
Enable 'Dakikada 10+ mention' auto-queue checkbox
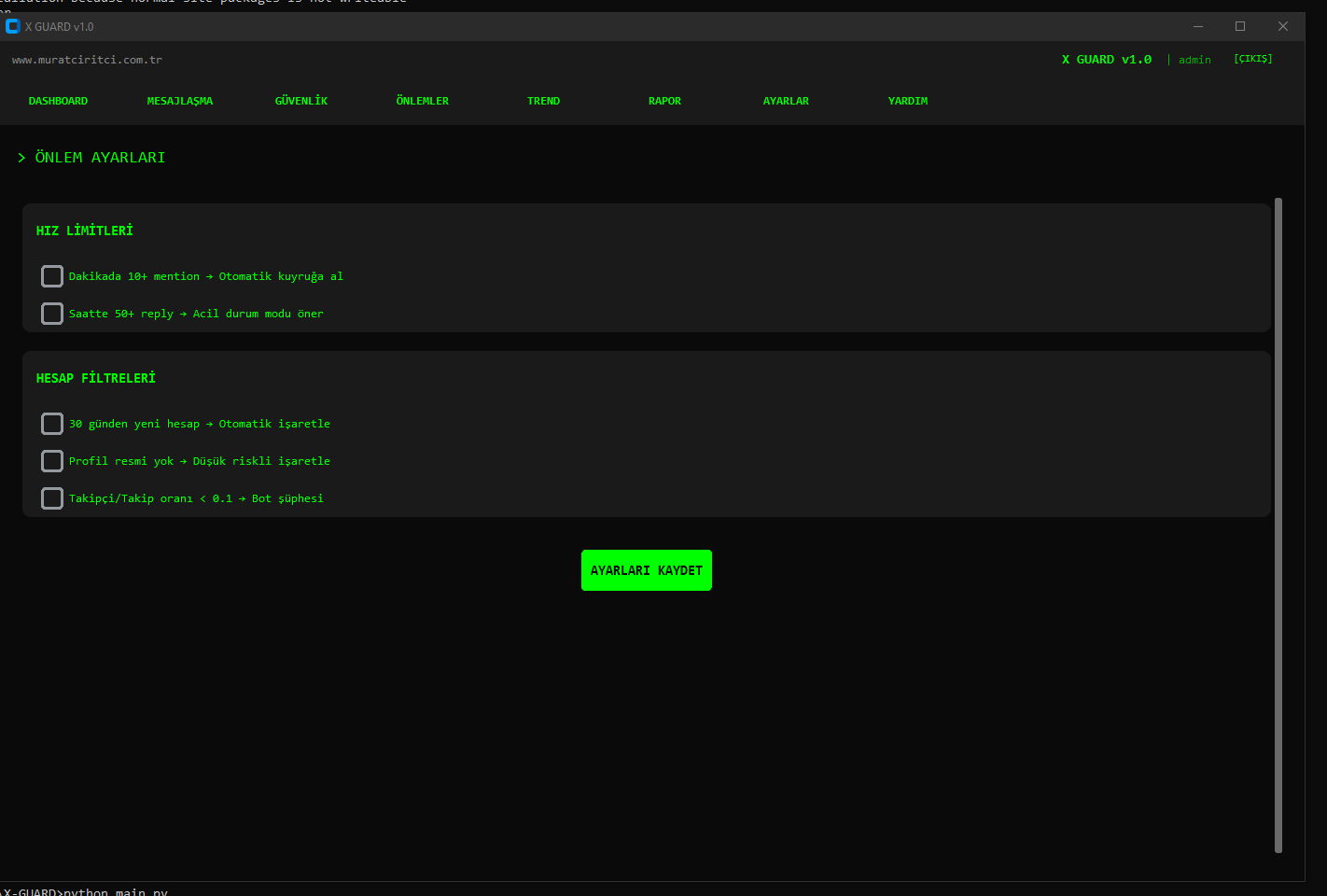[x=52, y=276]
